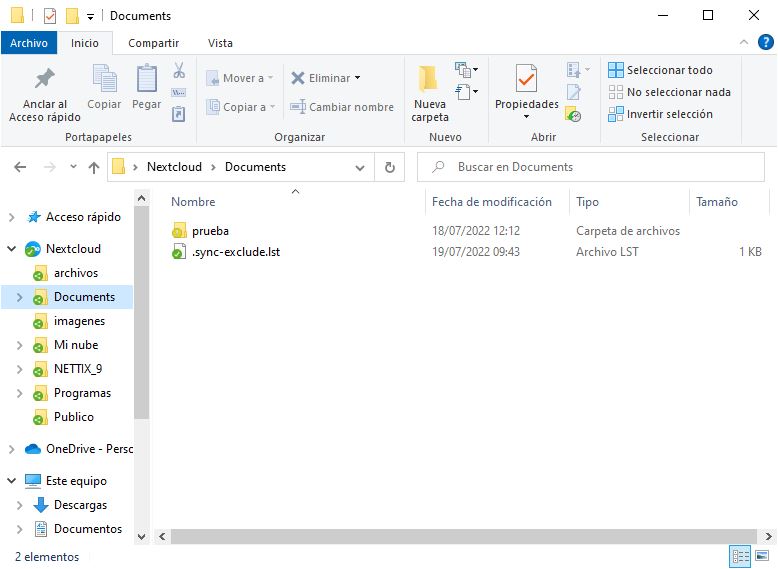Image resolution: width=778 pixels, height=569 pixels.
Task: Open the address bar history dropdown
Action: (362, 167)
